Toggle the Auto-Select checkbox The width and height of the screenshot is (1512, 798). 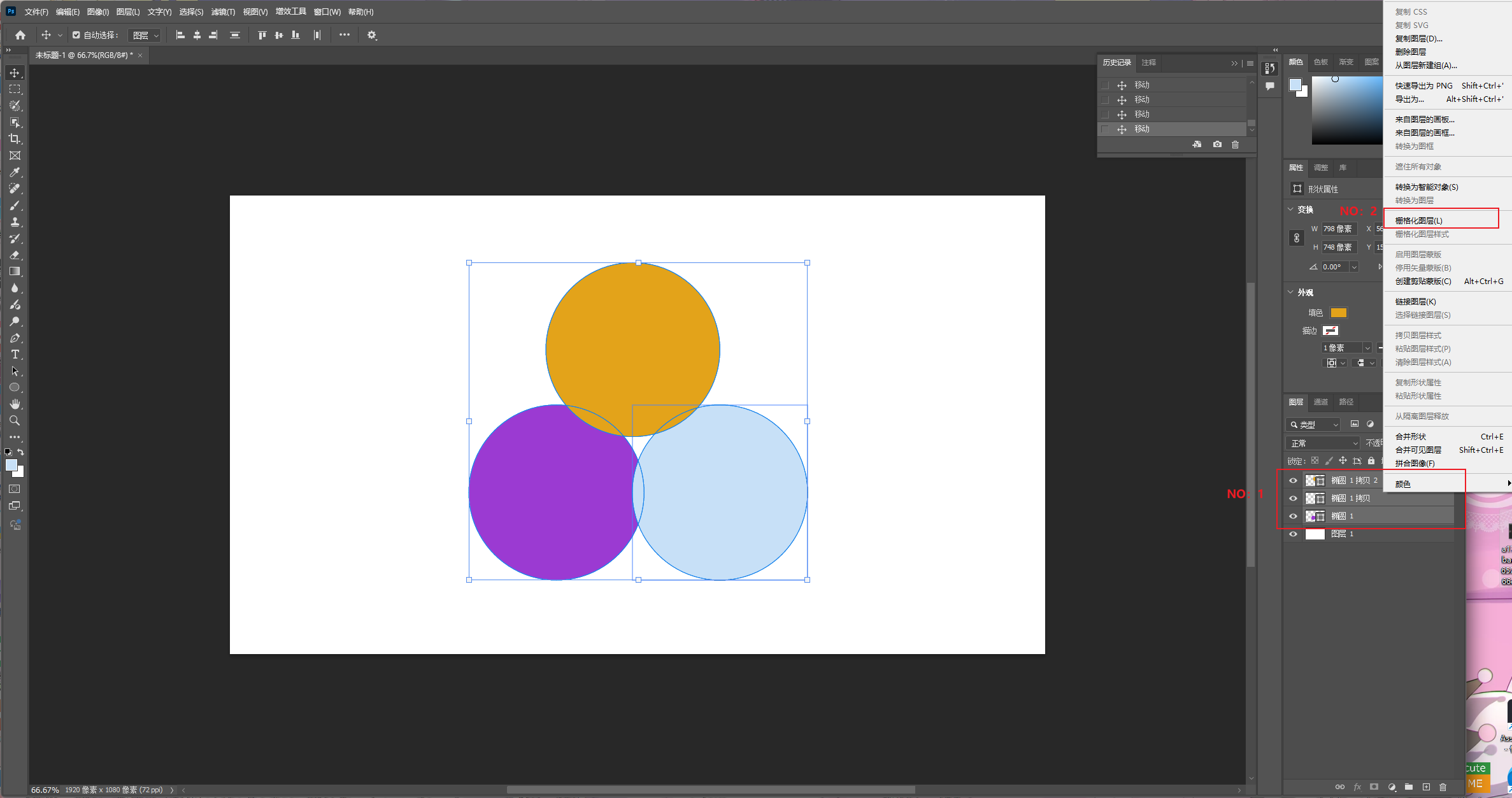[x=76, y=35]
